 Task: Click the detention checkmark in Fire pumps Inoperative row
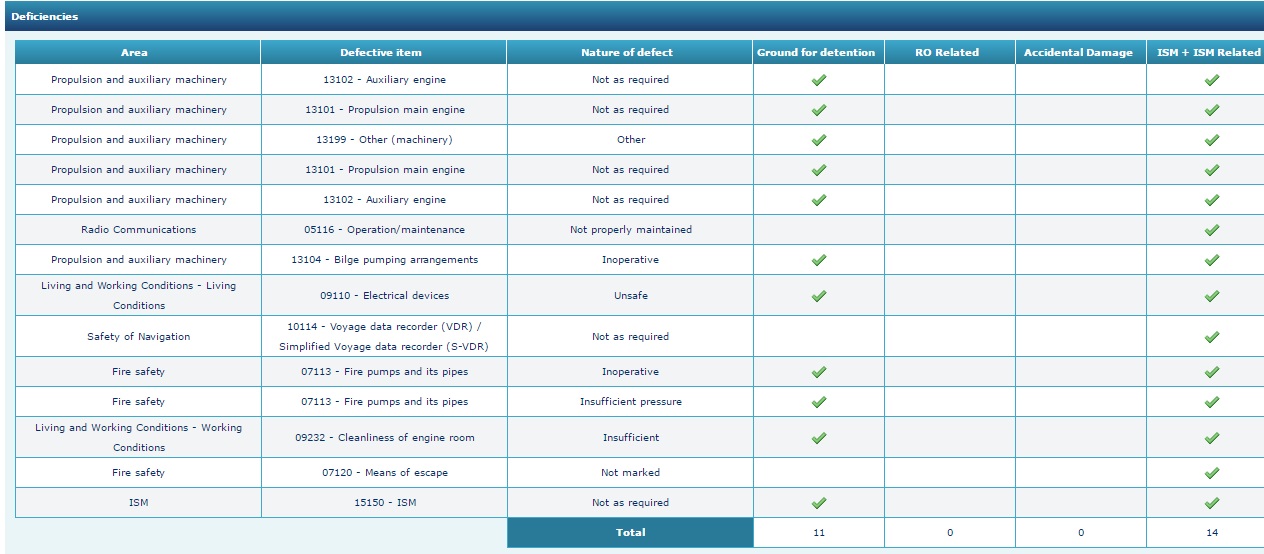click(819, 372)
